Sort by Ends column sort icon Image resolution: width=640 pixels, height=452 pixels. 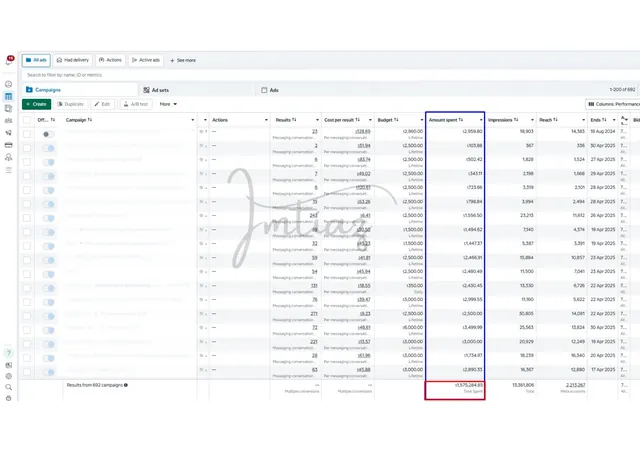coord(604,120)
